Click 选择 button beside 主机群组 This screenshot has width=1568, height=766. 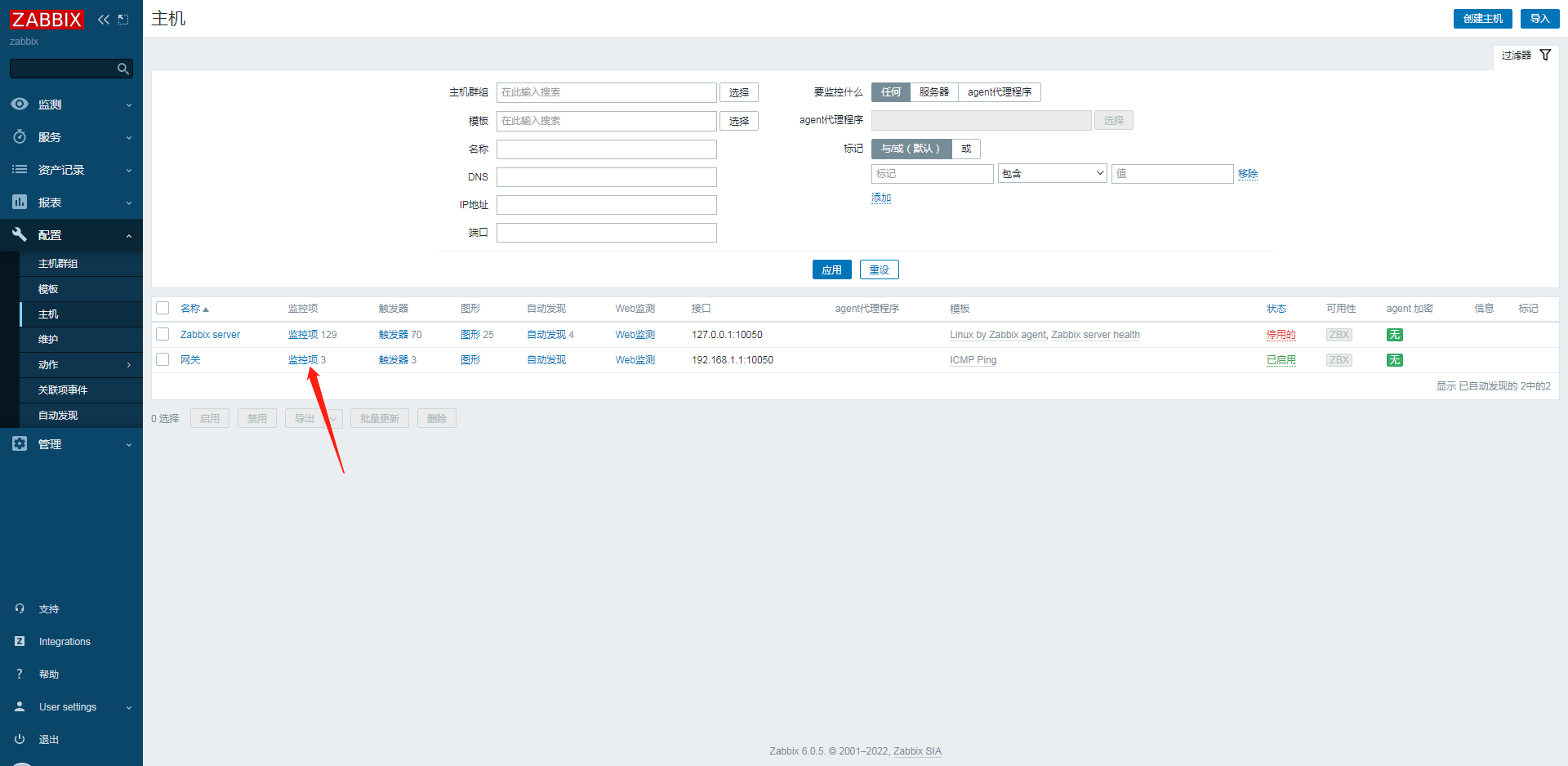pyautogui.click(x=738, y=92)
